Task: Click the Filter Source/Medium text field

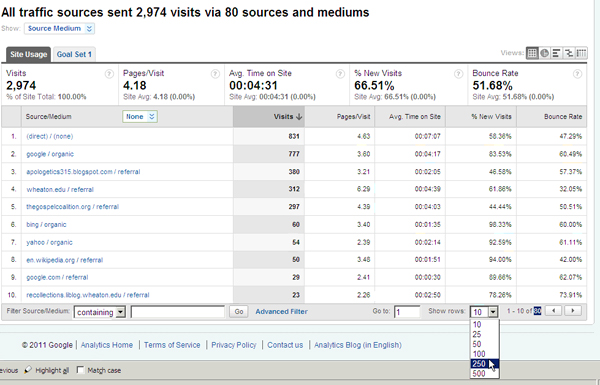Action: coord(178,312)
